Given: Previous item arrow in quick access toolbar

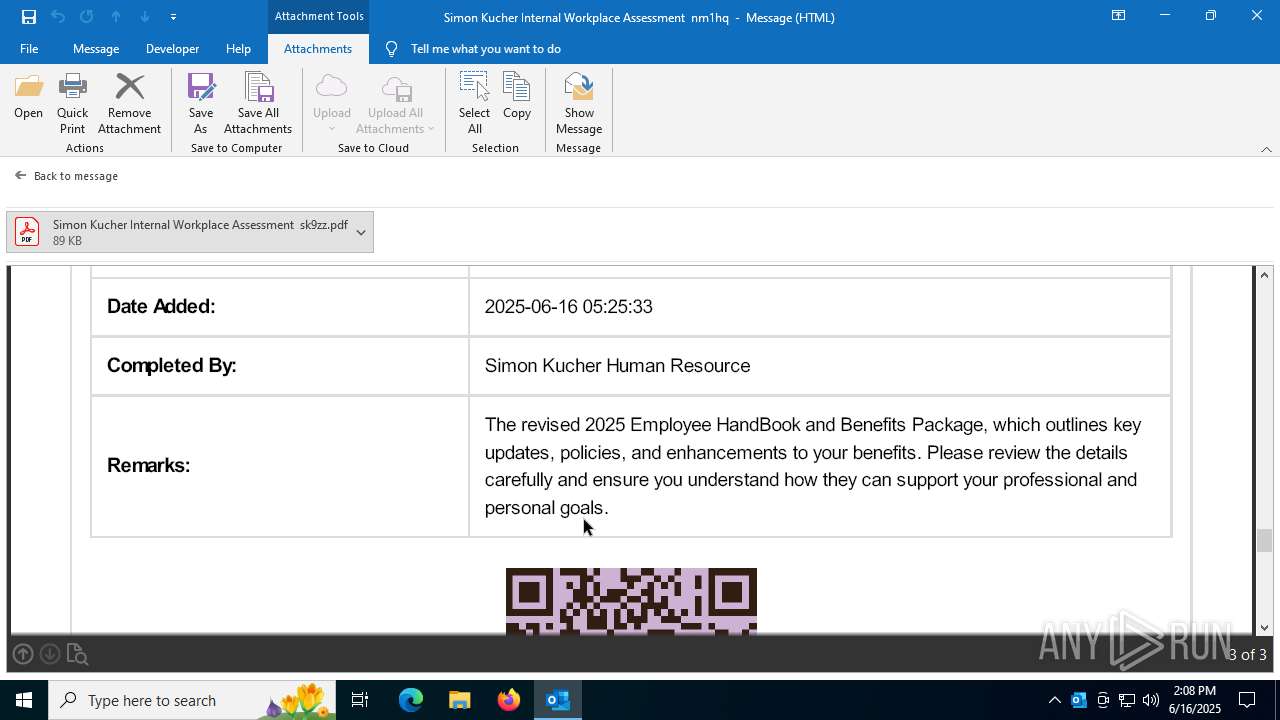Looking at the screenshot, I should pyautogui.click(x=116, y=16).
